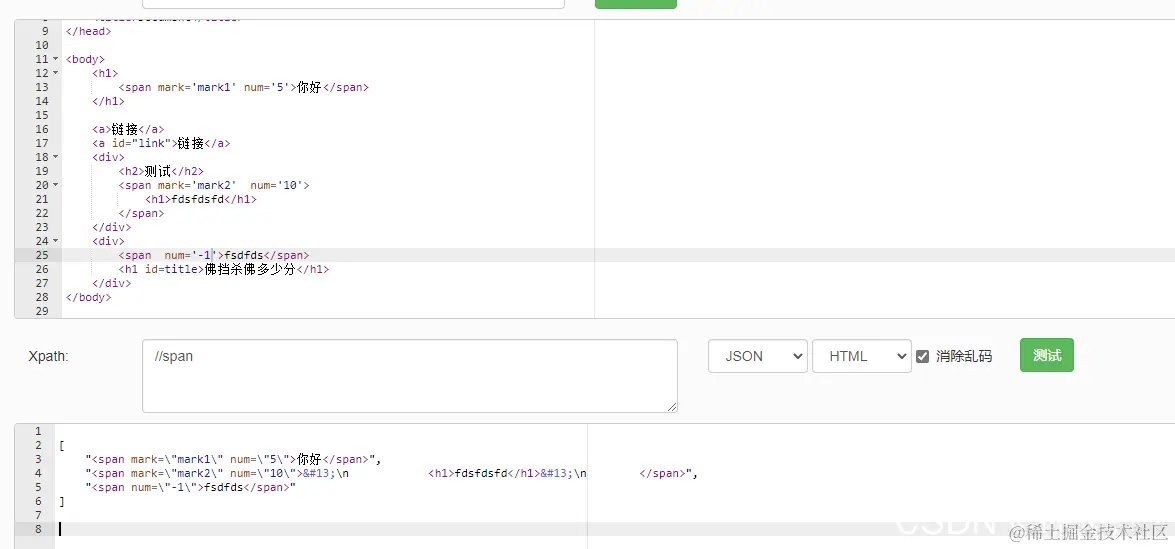
Task: Click line number 8 in output editor gutter
Action: click(x=38, y=530)
